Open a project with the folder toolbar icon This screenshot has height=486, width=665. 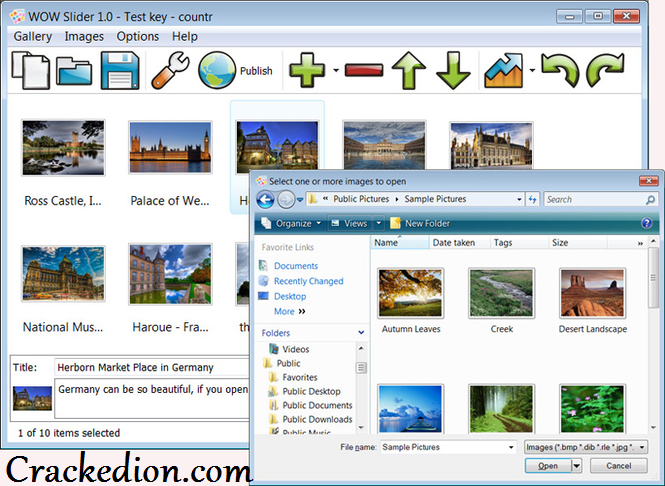(x=74, y=71)
